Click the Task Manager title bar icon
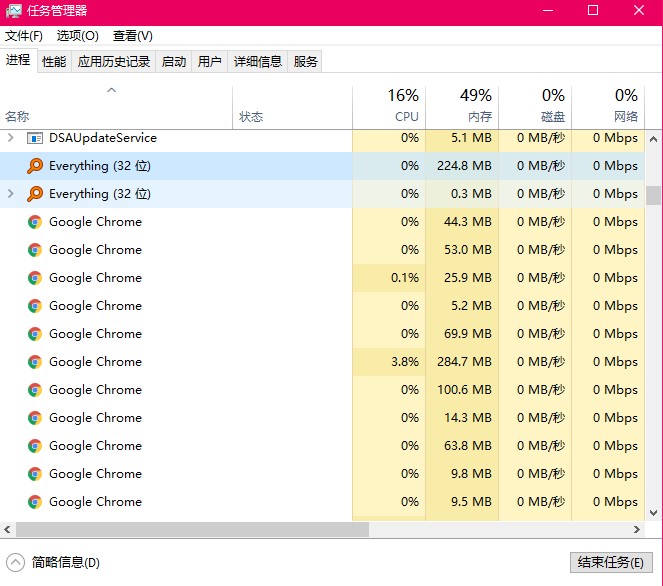663x586 pixels. click(13, 11)
